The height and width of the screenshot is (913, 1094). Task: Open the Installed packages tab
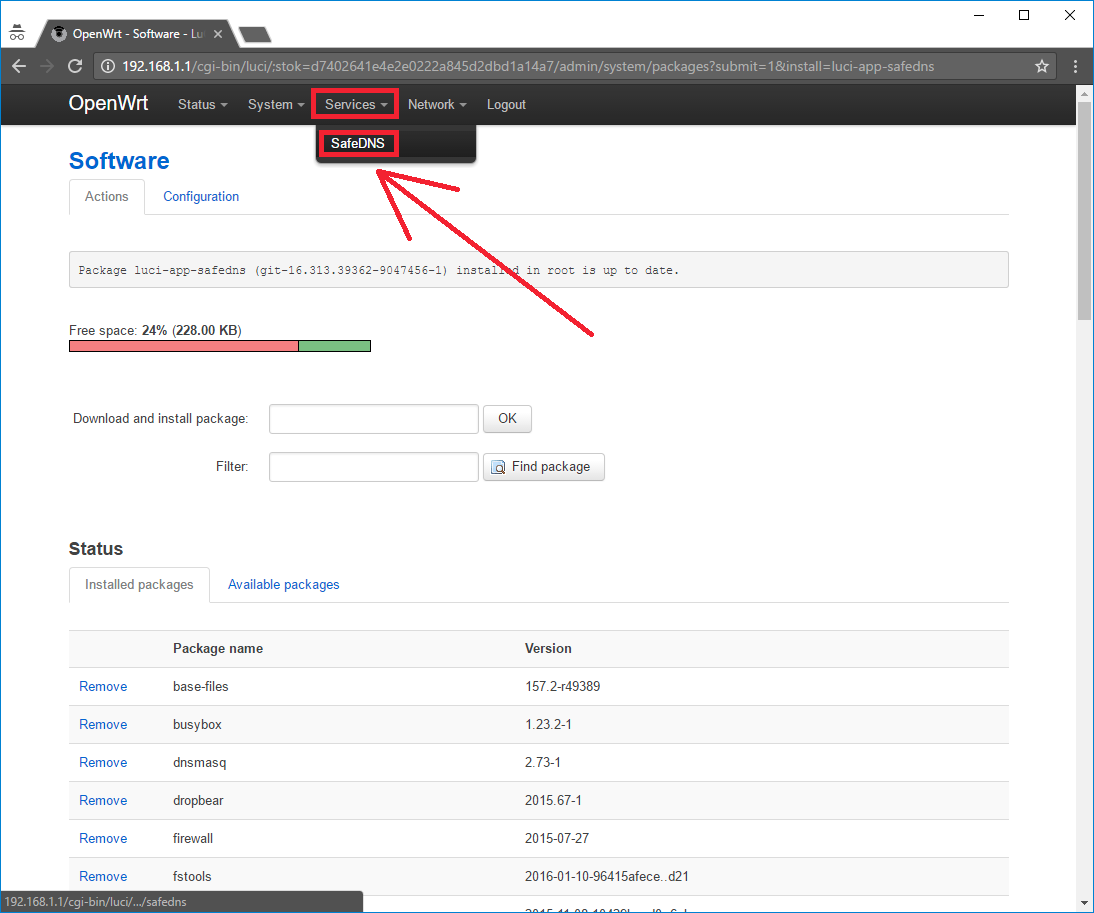139,584
